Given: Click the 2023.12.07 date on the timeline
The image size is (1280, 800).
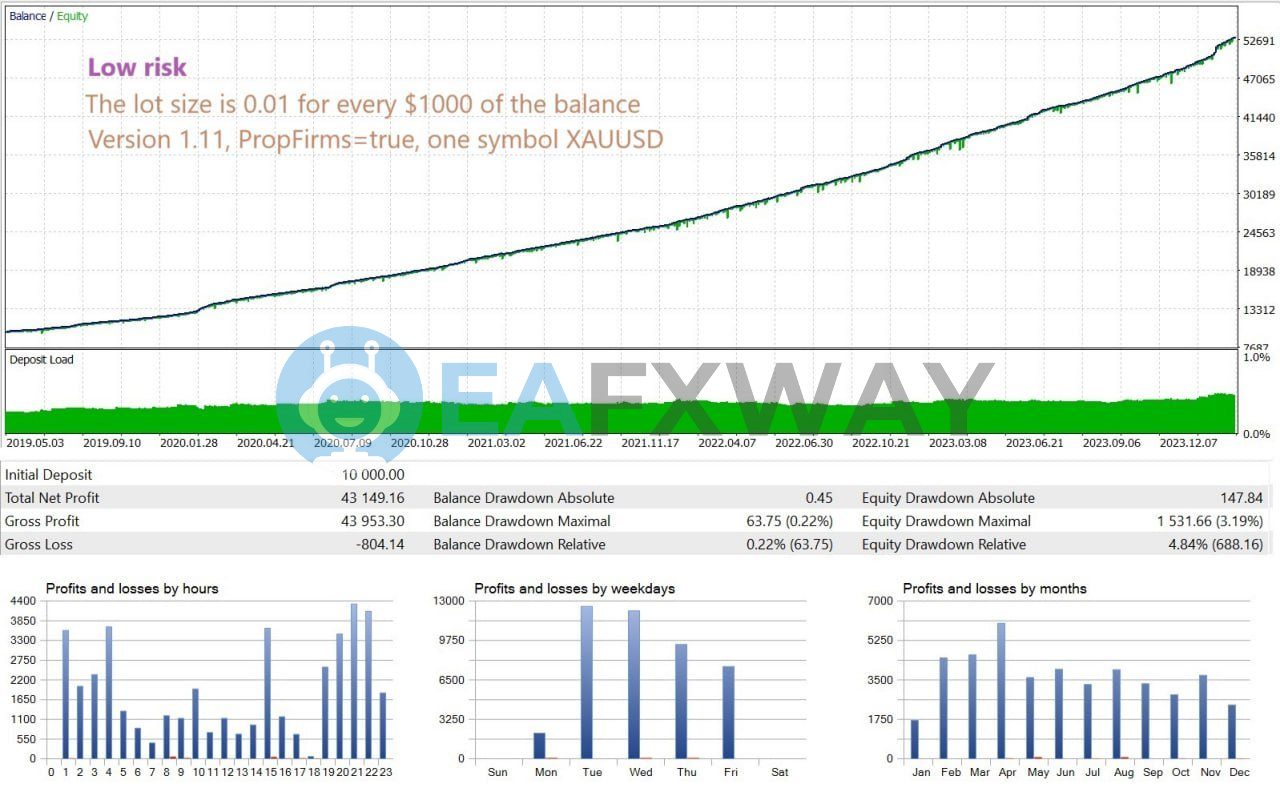Looking at the screenshot, I should coord(1188,442).
